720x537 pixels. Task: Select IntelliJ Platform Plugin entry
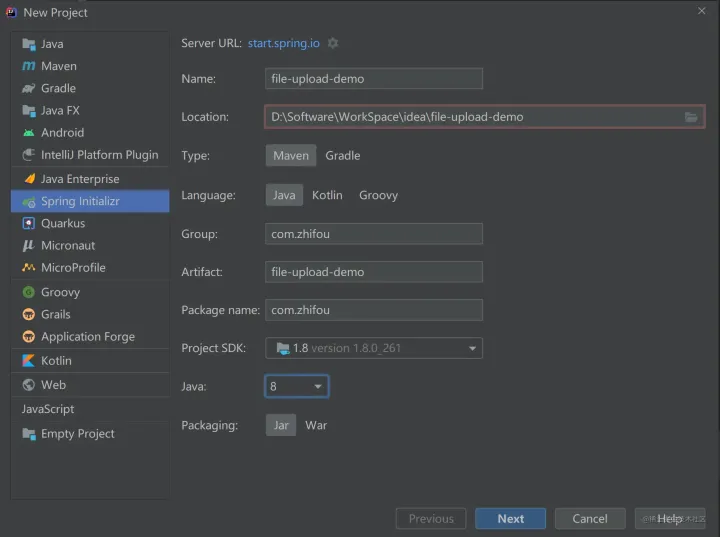coord(90,155)
